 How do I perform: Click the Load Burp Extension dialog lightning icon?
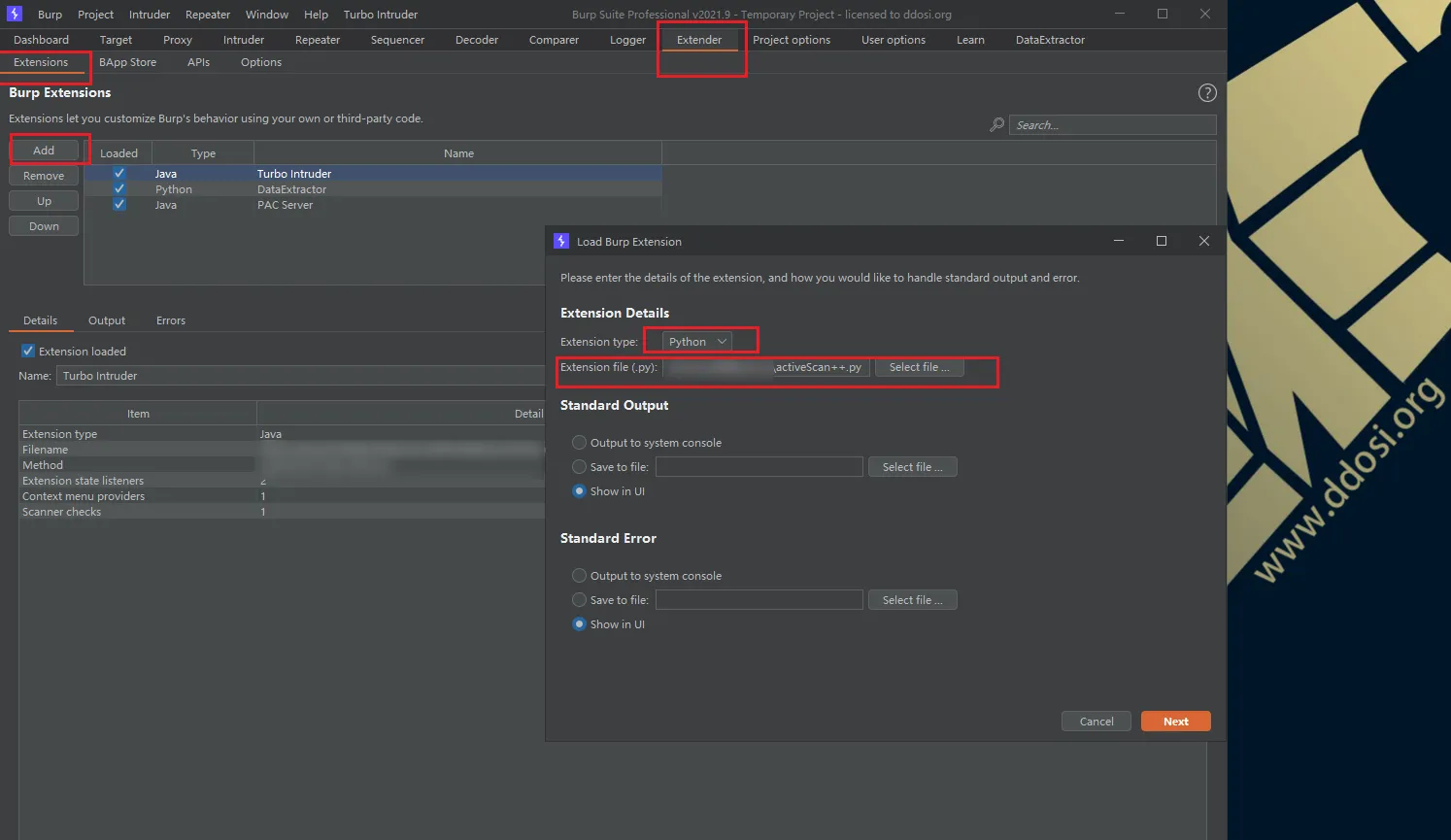(x=561, y=241)
